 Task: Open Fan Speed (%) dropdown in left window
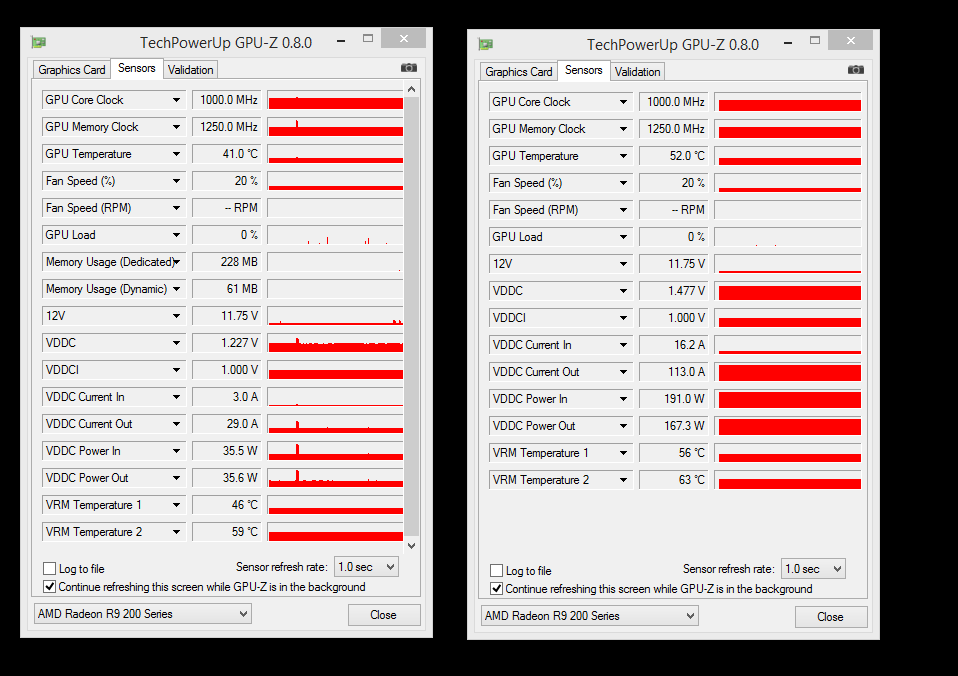177,181
